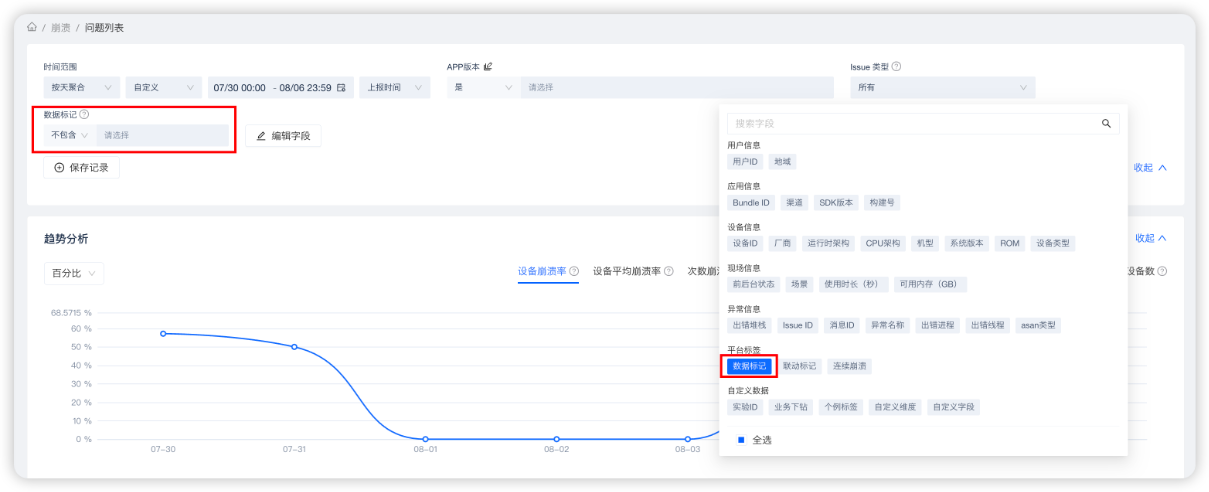Click the plus icon on 保存记录 button
1209x492 pixels.
click(x=59, y=168)
